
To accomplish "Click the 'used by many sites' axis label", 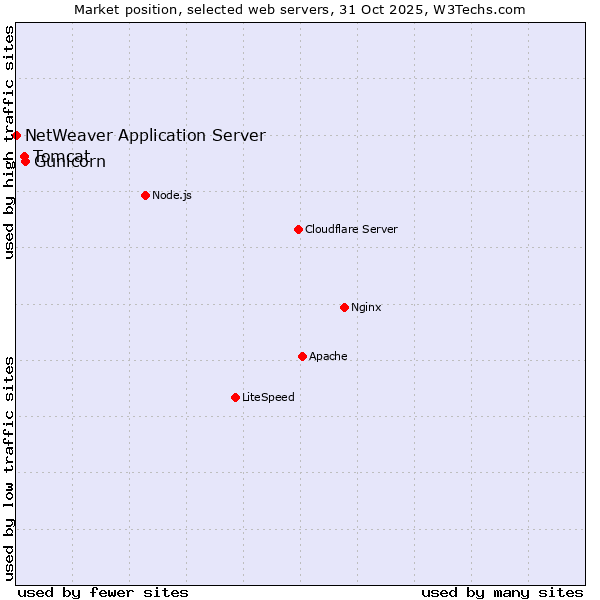I will click(502, 592).
